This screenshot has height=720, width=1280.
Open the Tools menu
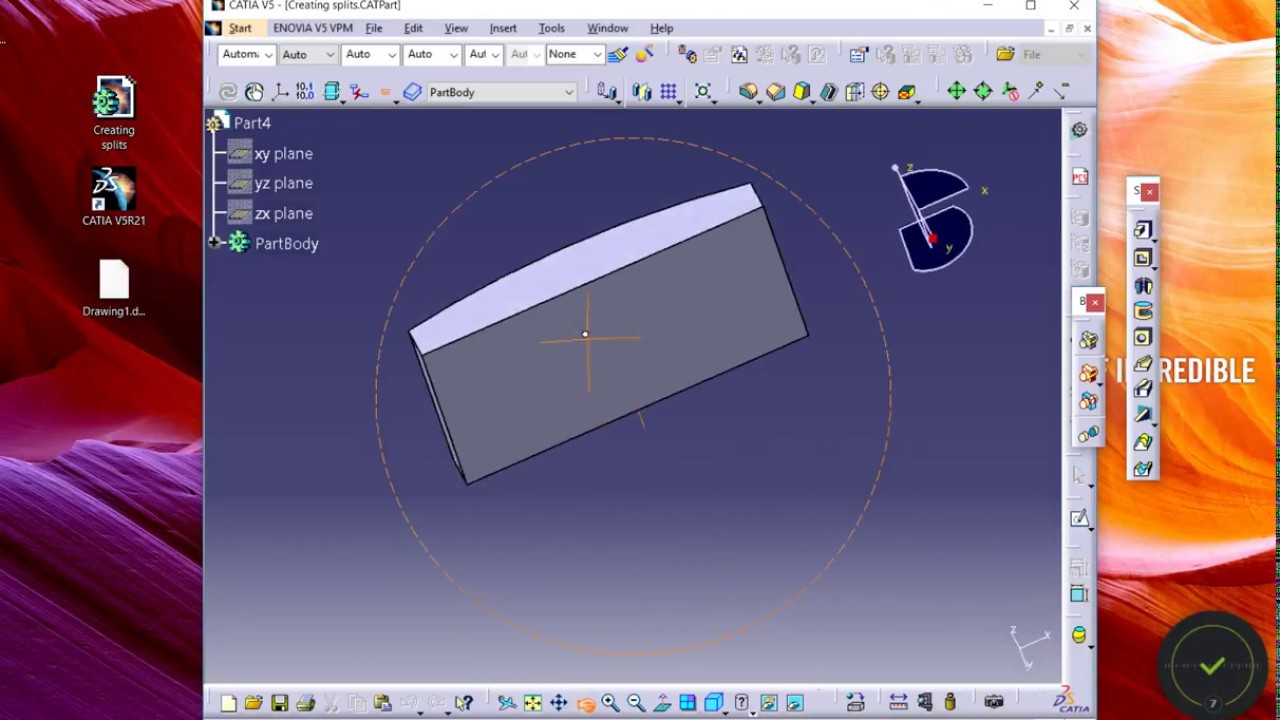[552, 28]
